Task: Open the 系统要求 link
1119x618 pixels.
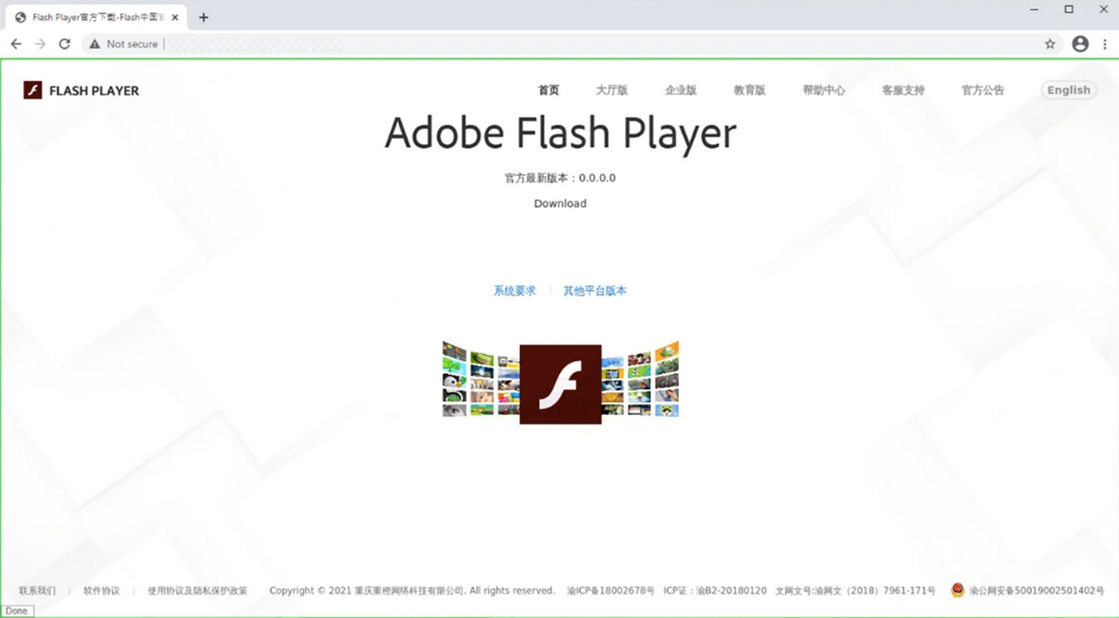Action: tap(515, 291)
